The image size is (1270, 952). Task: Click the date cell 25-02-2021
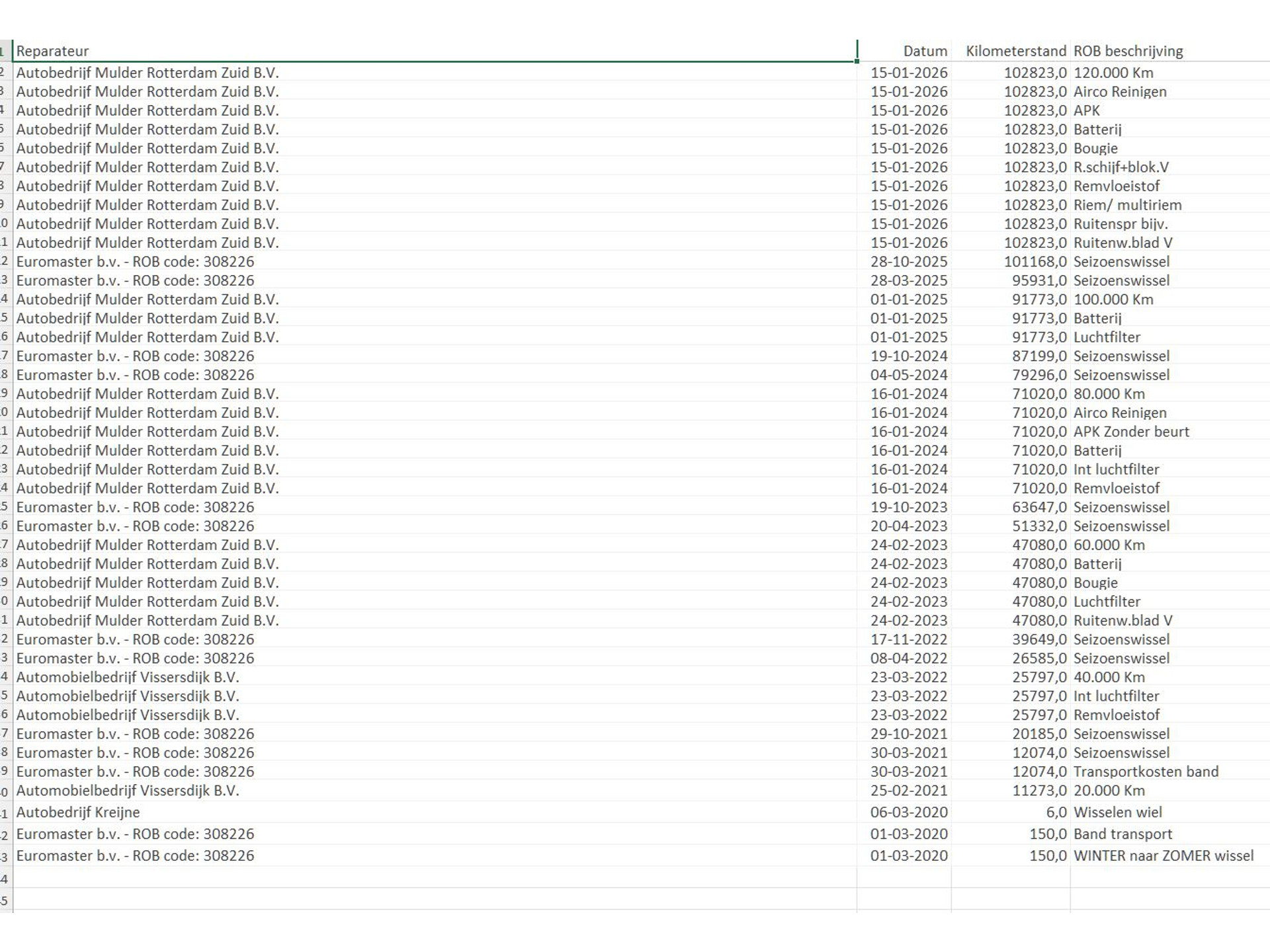pyautogui.click(x=908, y=791)
